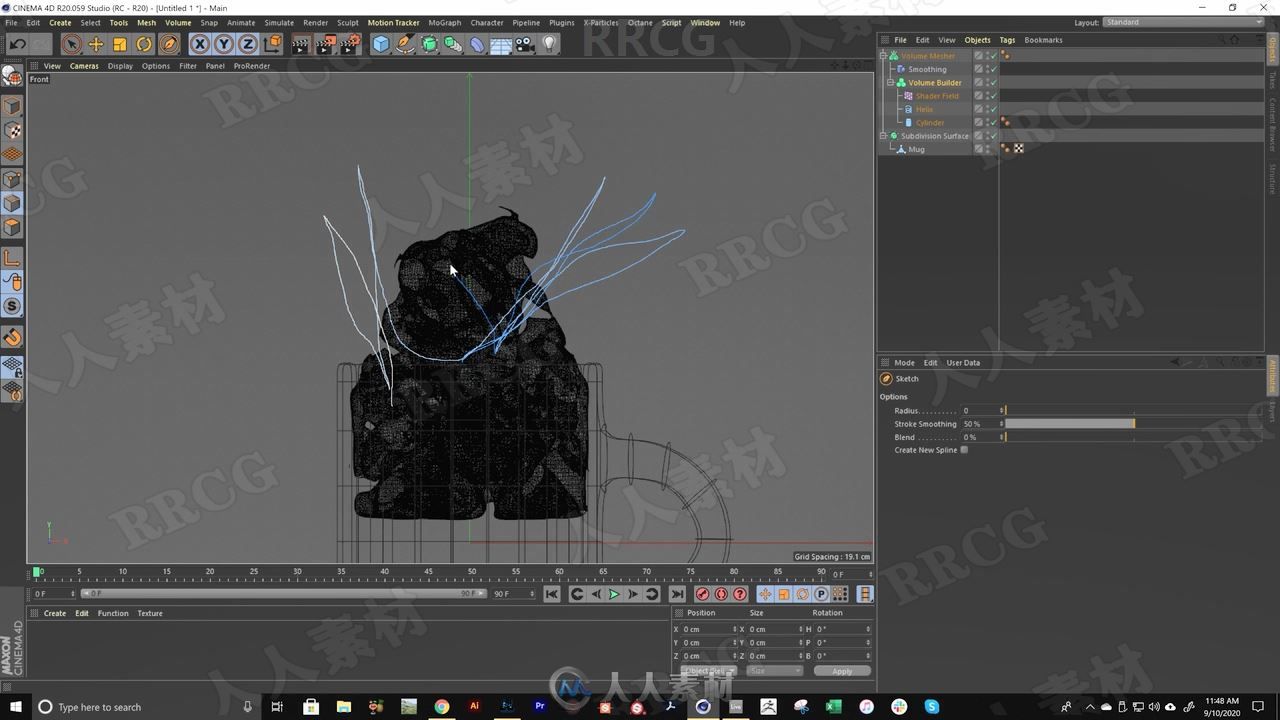The height and width of the screenshot is (720, 1280).
Task: Collapse the Volume Mesher tree node
Action: pyautogui.click(x=883, y=56)
